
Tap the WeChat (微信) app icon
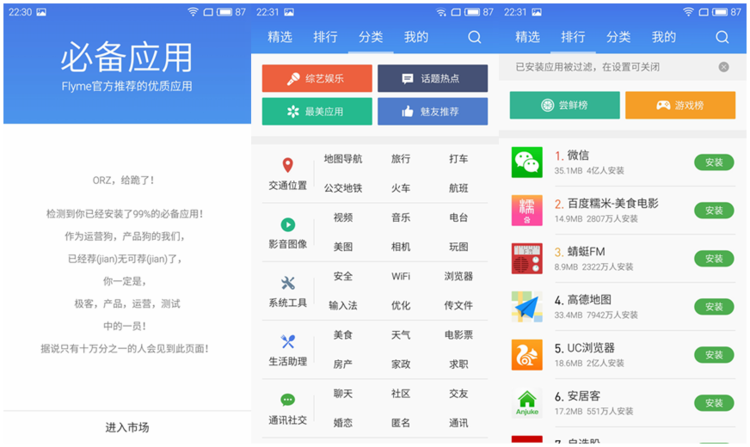click(527, 163)
